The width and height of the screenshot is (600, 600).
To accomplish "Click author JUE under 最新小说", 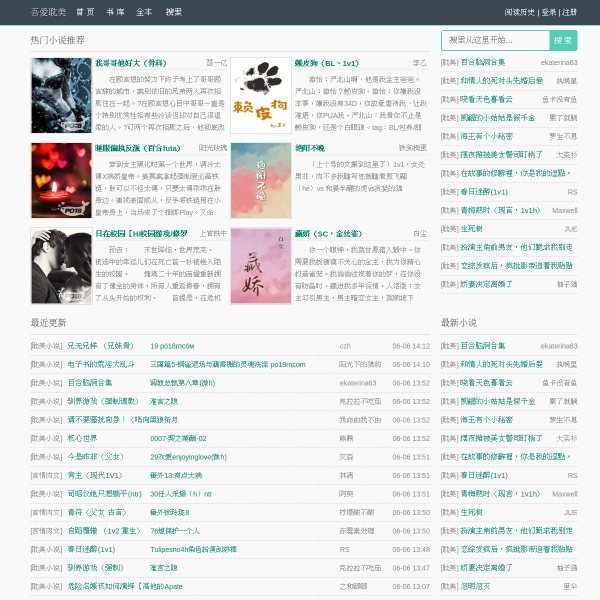I will (571, 512).
